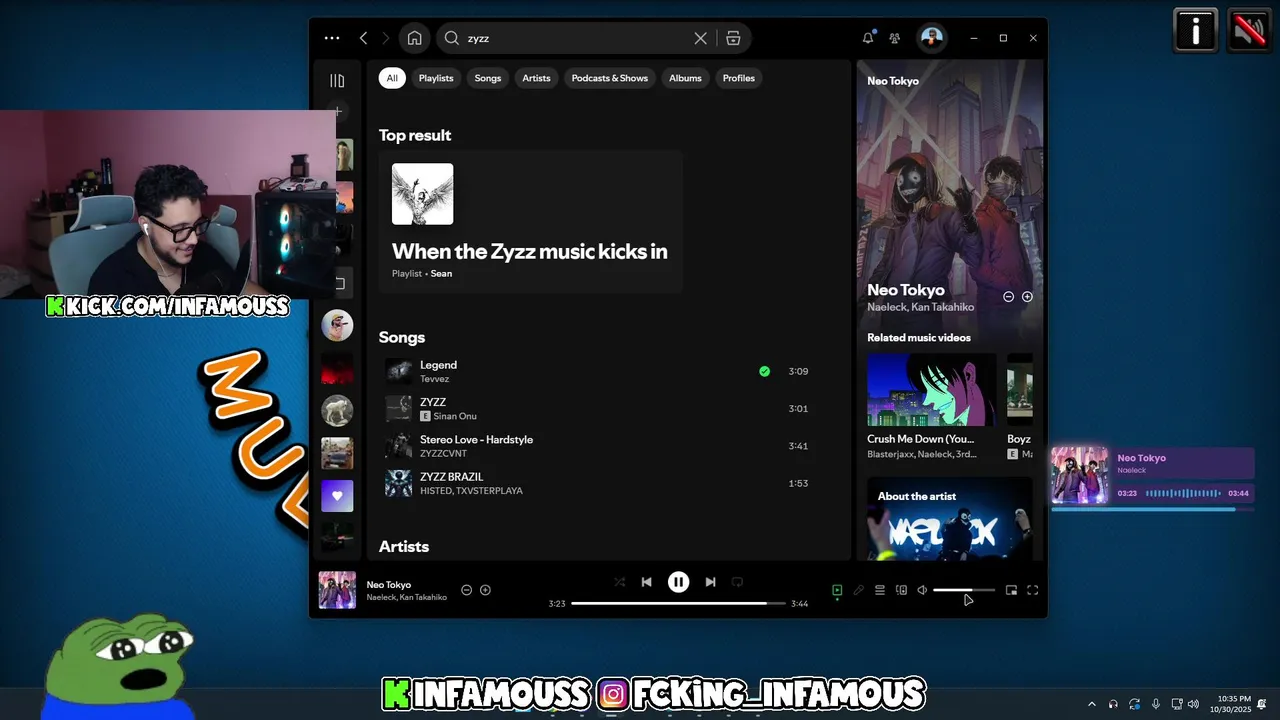Screen dimensions: 1280x720
Task: Open the play Queue icon
Action: [x=880, y=590]
